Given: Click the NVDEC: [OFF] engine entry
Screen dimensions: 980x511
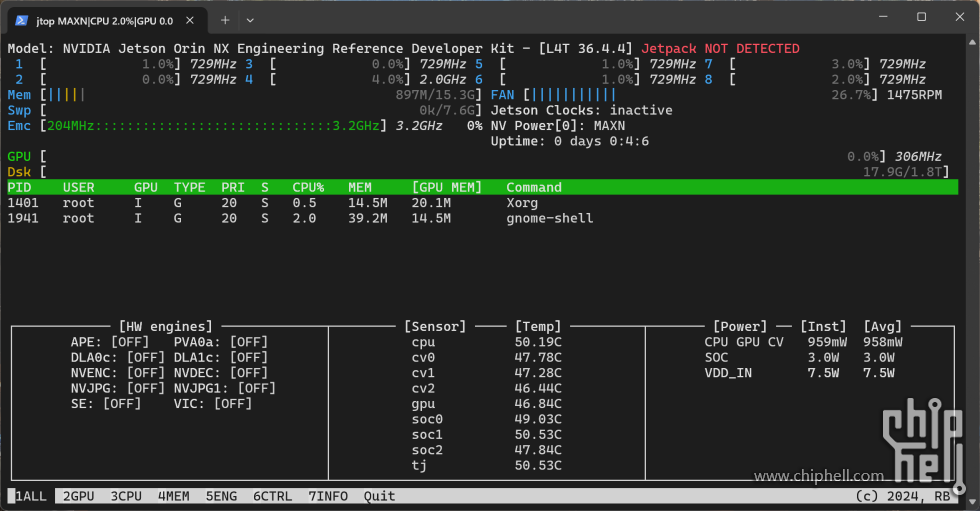Looking at the screenshot, I should tap(221, 373).
